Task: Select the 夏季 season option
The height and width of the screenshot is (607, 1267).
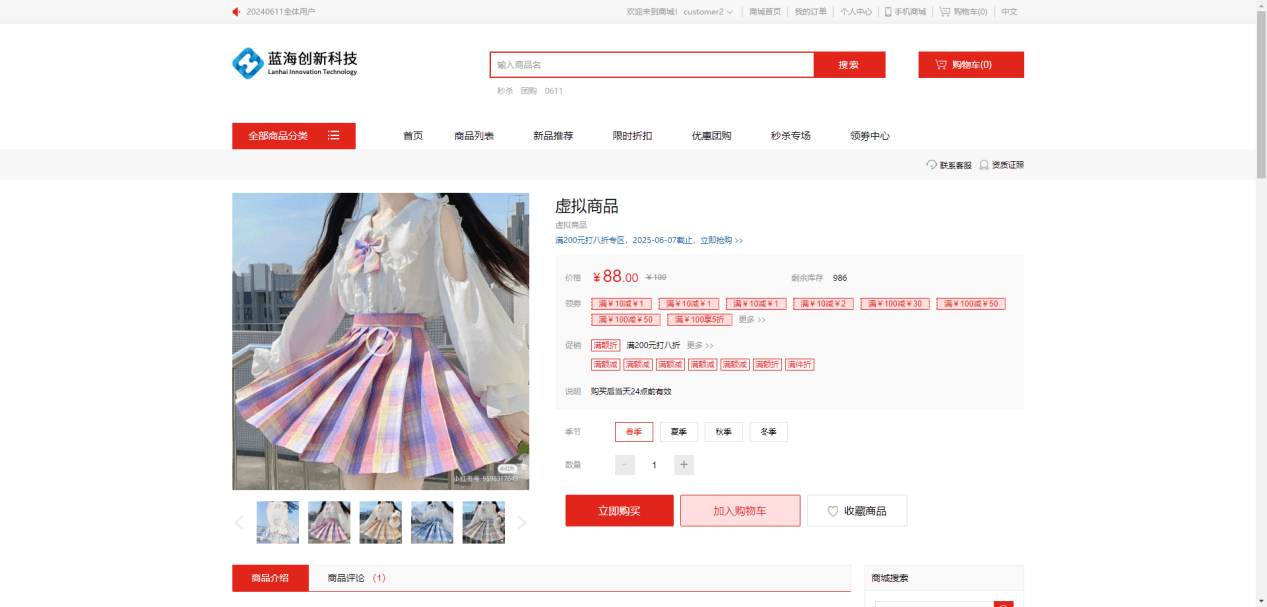Action: click(679, 432)
